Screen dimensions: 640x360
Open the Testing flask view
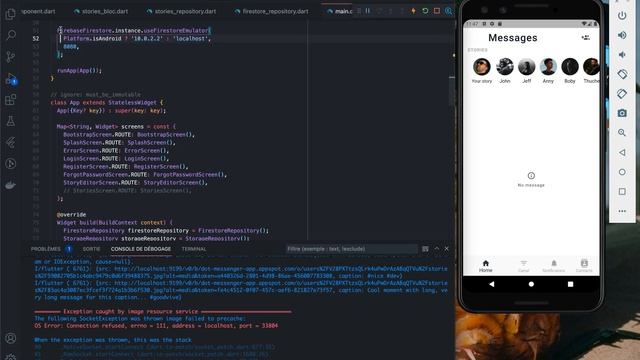point(11,121)
